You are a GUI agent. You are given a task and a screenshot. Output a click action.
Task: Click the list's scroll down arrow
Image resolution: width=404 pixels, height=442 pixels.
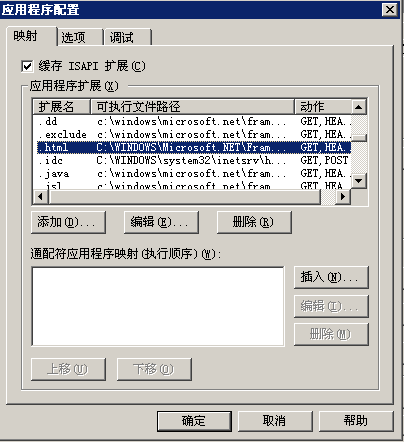(x=359, y=181)
